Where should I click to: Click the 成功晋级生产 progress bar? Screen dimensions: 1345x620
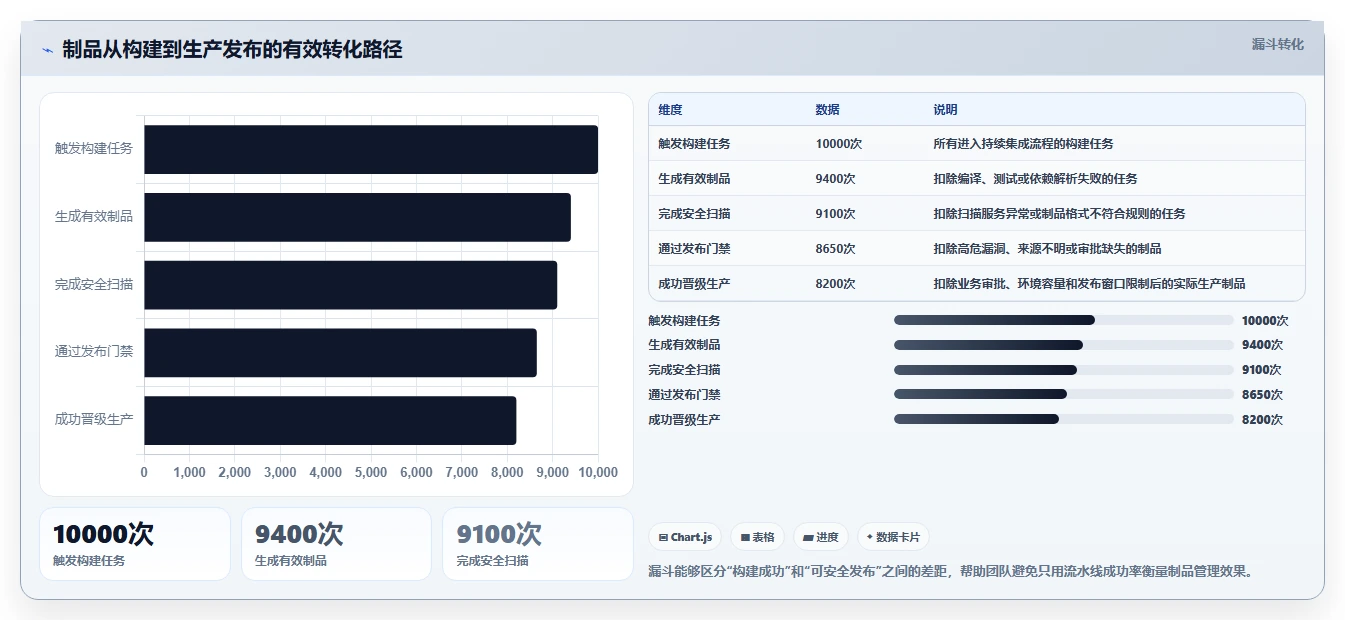[1064, 419]
